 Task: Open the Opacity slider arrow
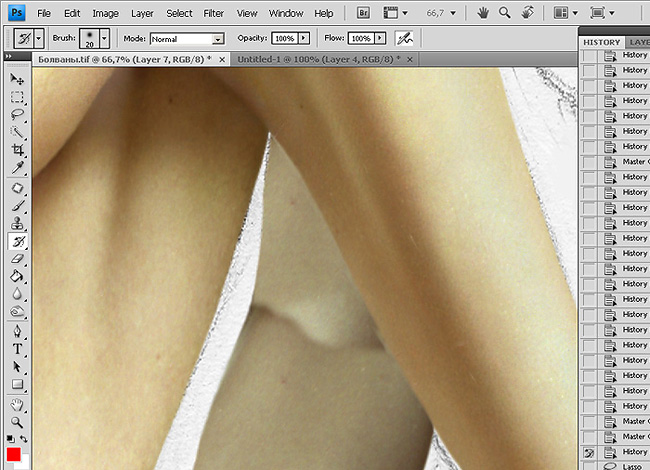click(304, 39)
